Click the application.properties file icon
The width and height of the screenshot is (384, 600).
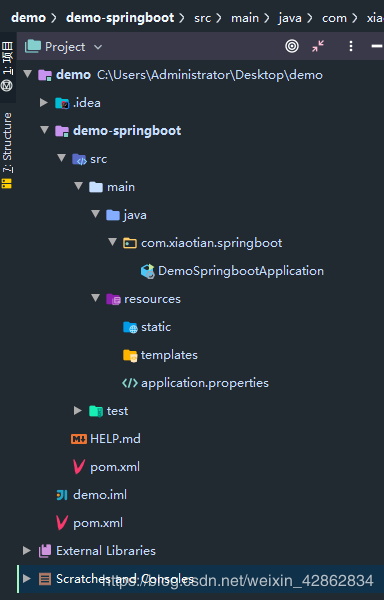[130, 383]
